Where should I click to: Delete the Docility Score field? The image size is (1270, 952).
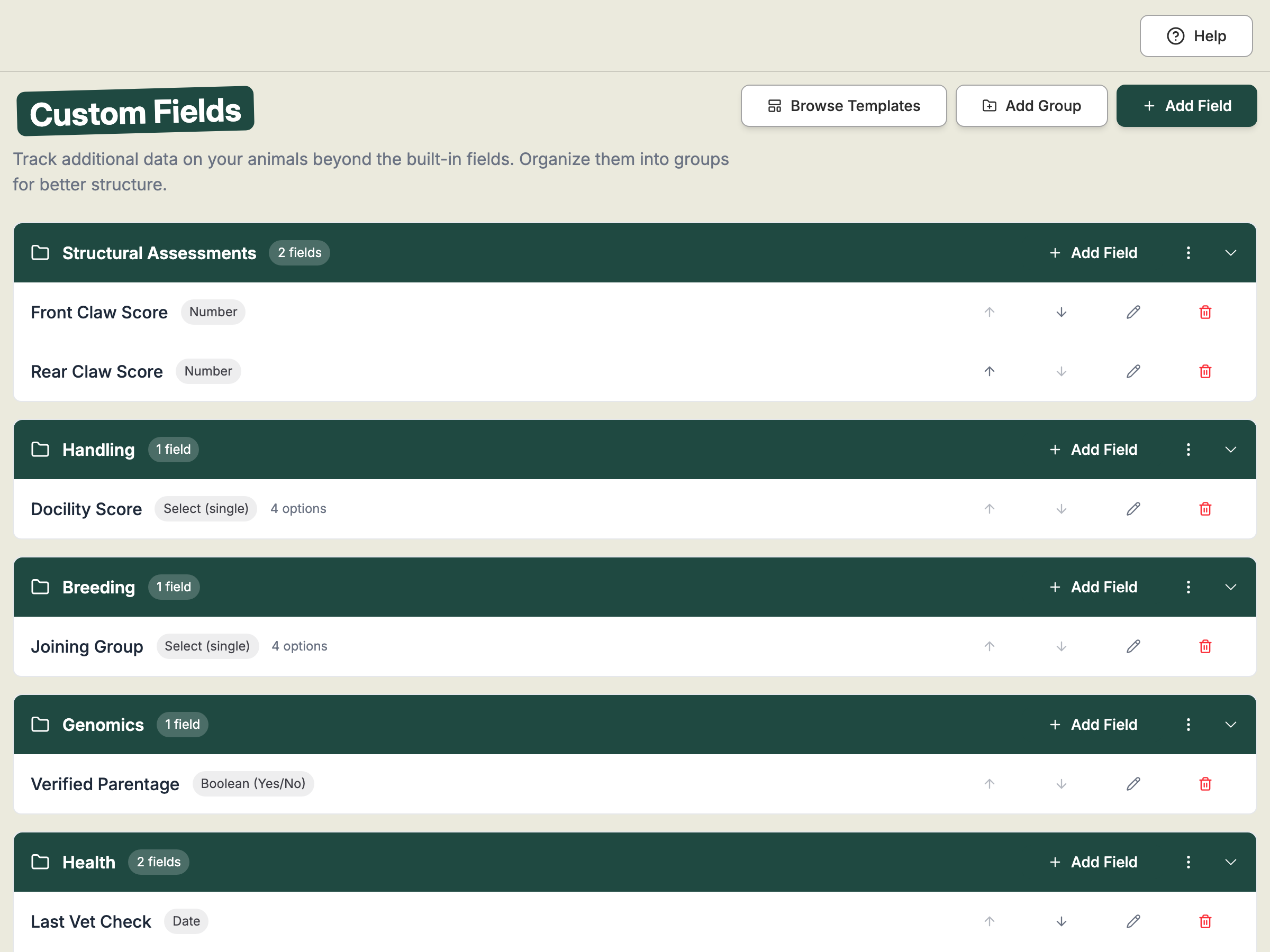tap(1205, 509)
